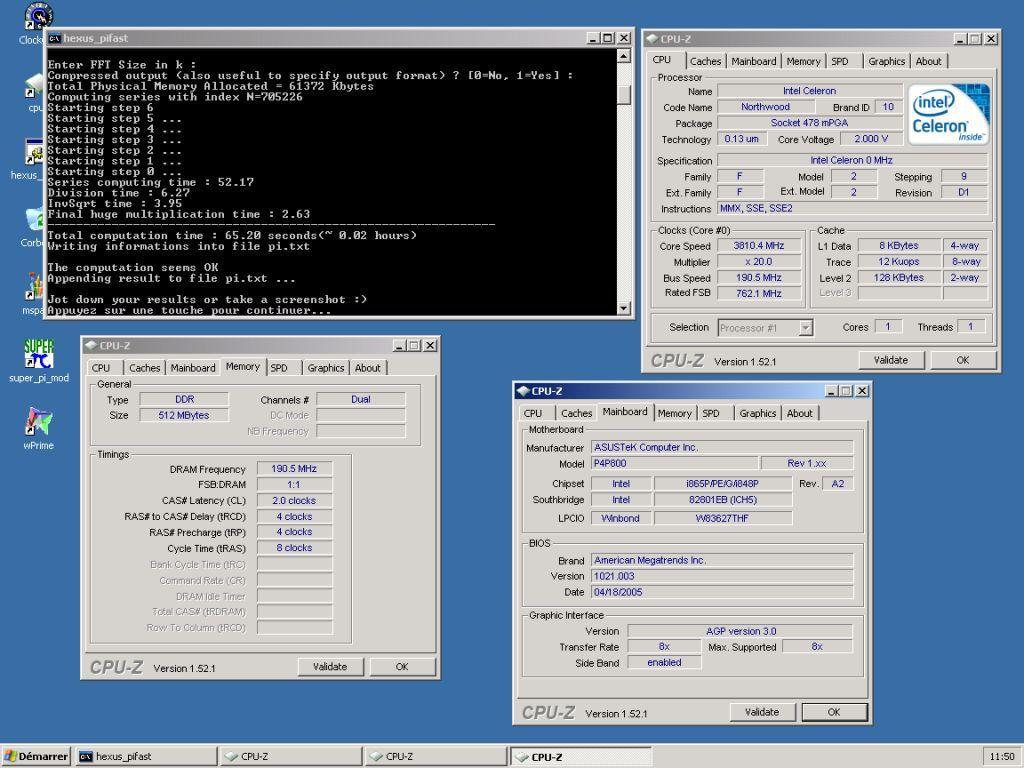Viewport: 1024px width, 768px height.
Task: Click the BIOS Version value 1021.003
Action: [722, 576]
